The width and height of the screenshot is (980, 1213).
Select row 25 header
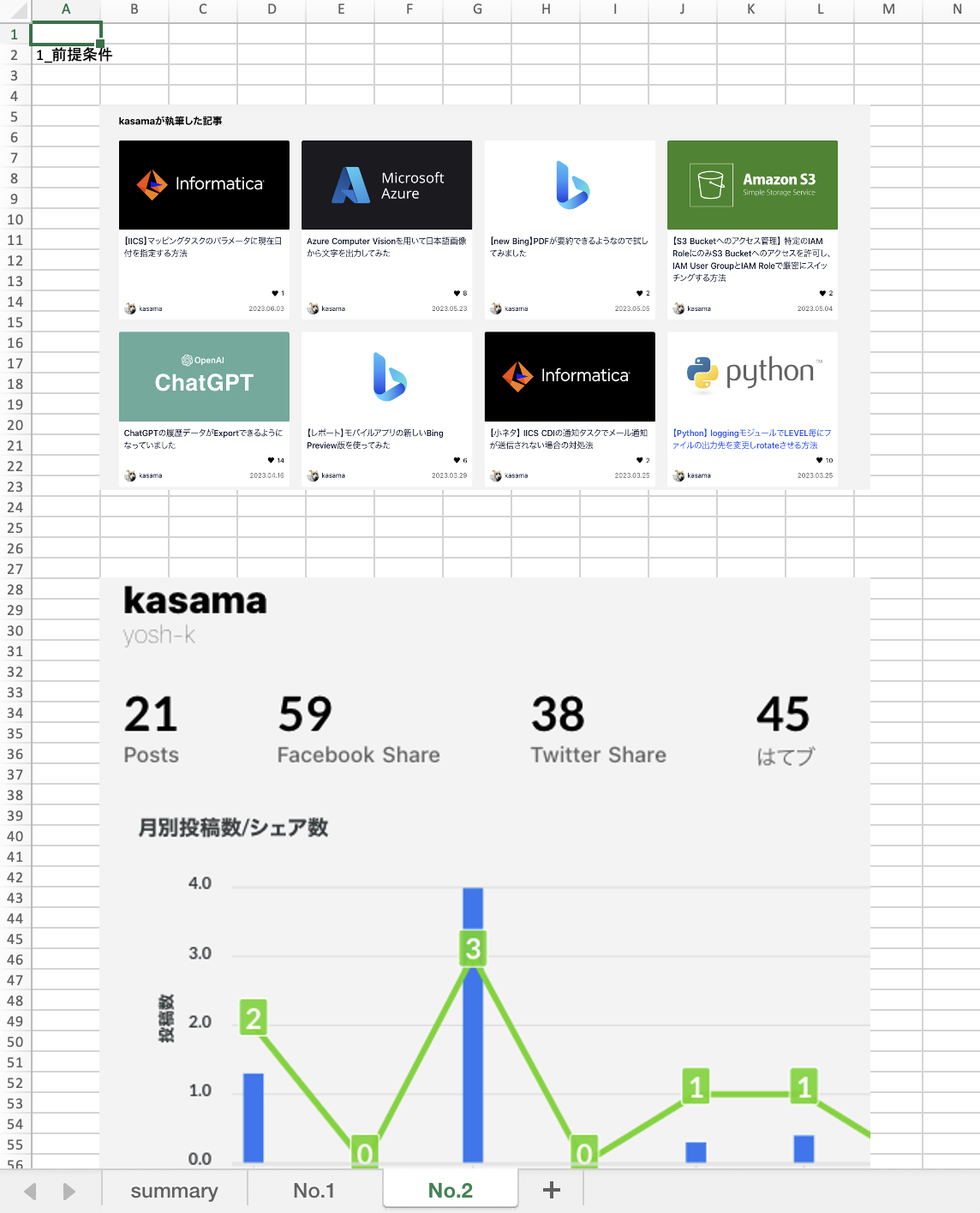tap(15, 528)
